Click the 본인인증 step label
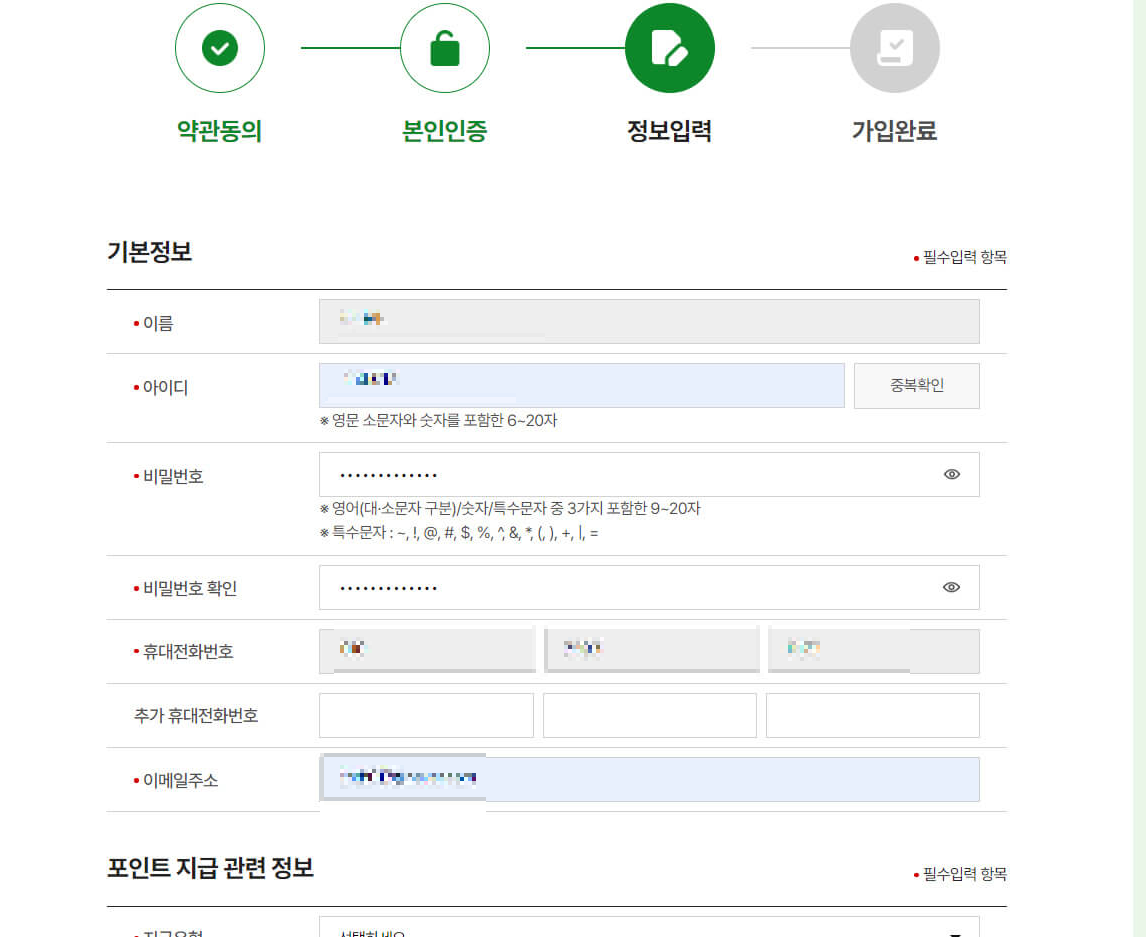Screen dimensions: 1146x937 [445, 130]
